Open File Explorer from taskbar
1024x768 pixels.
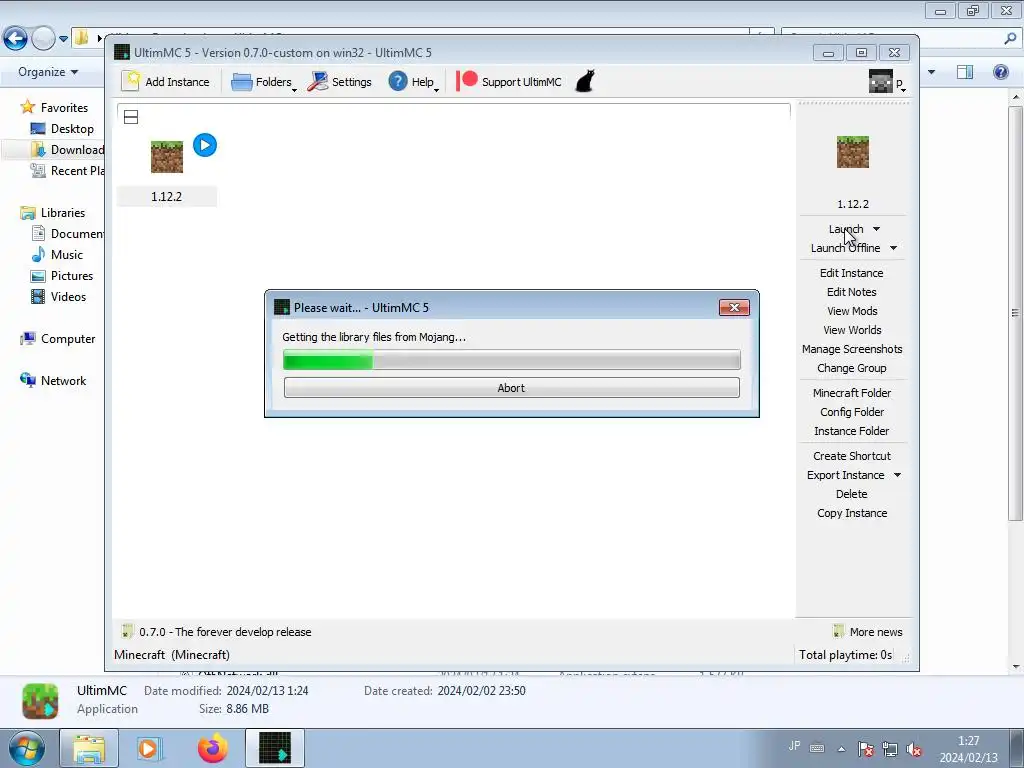(x=89, y=748)
